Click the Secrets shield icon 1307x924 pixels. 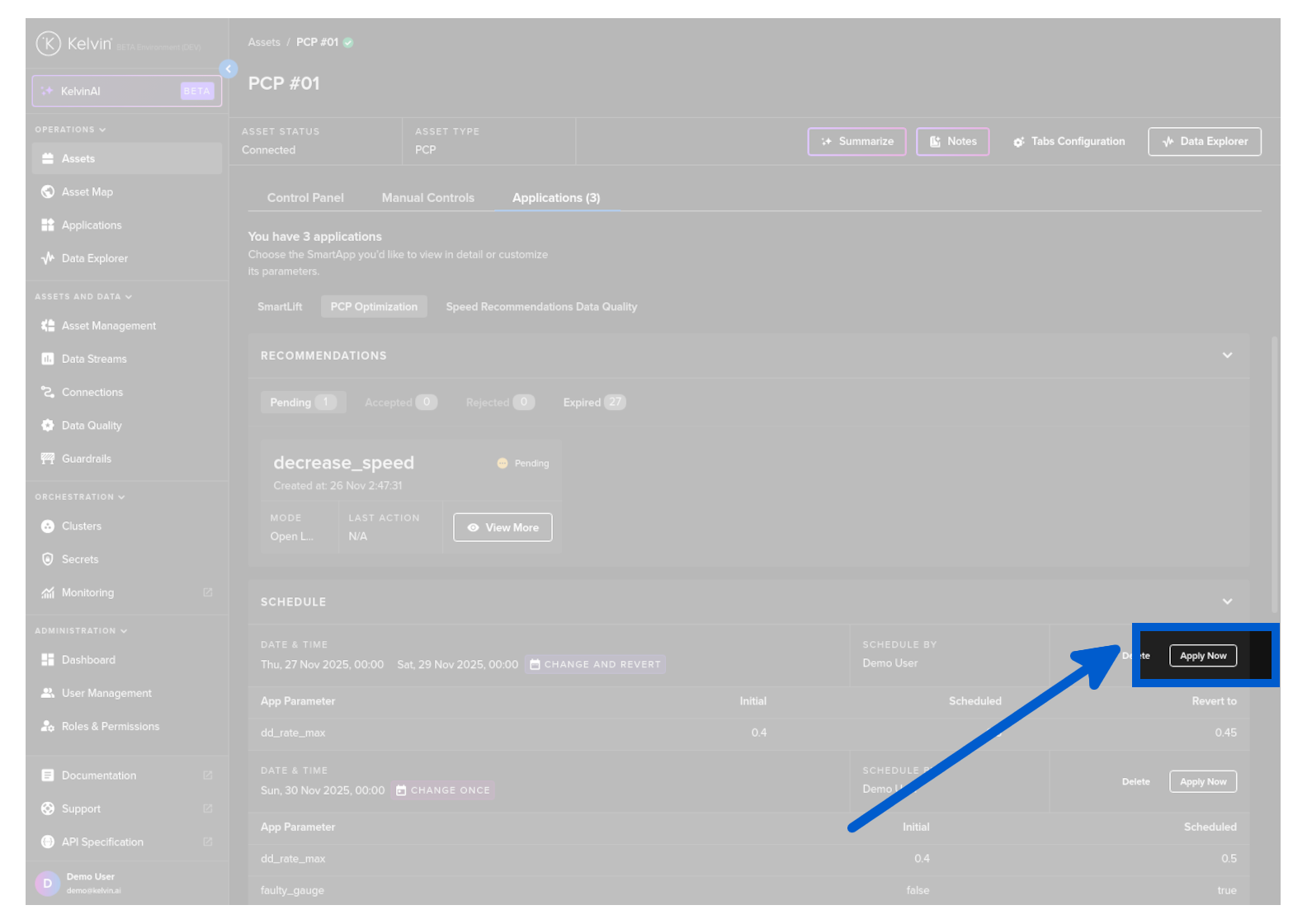(48, 559)
